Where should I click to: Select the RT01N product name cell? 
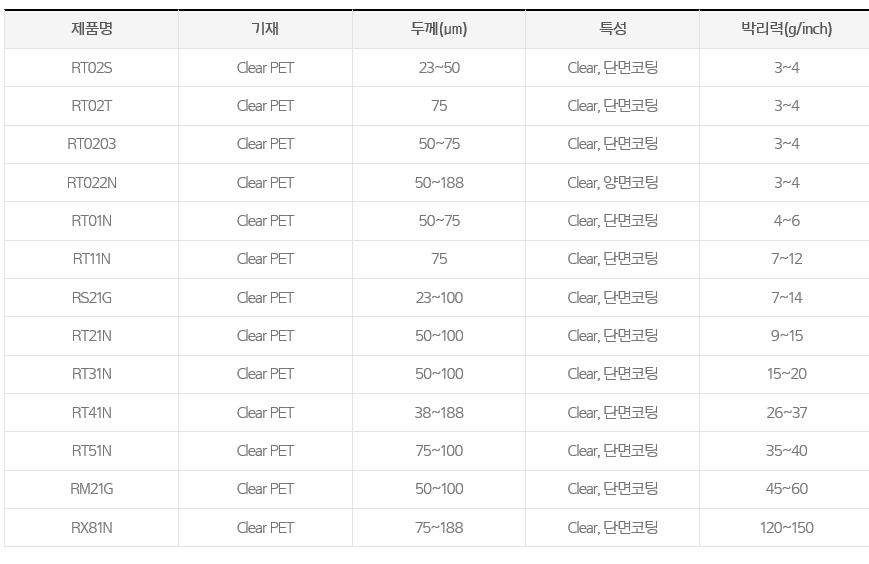[x=91, y=221]
